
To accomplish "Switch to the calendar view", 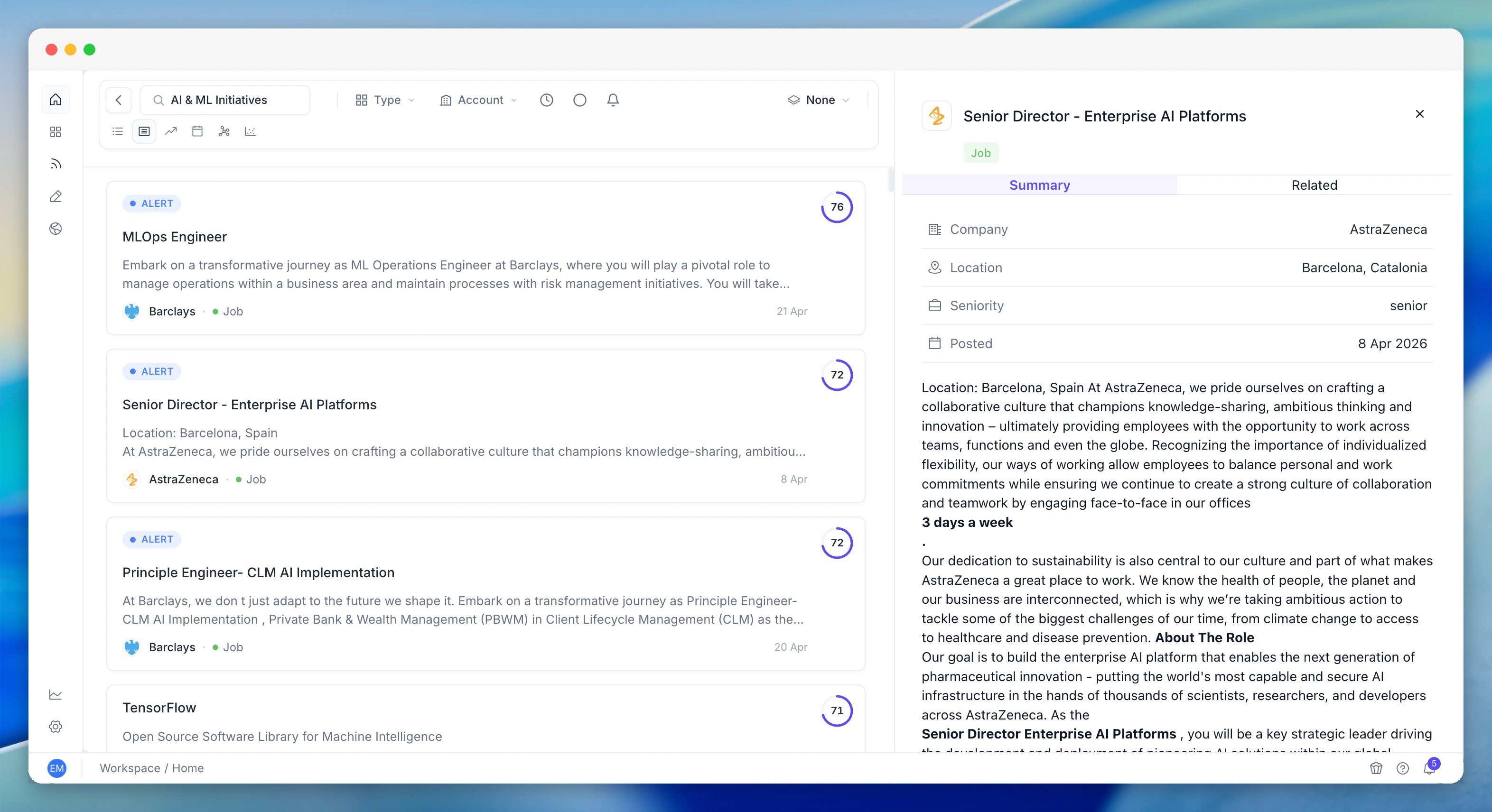I will coord(197,131).
